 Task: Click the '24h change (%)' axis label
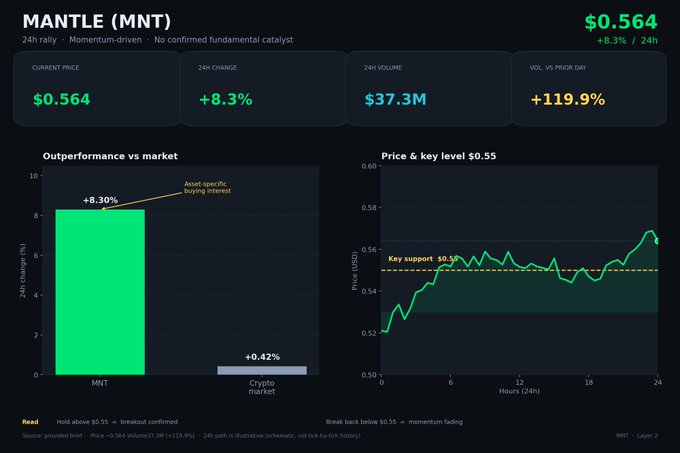pyautogui.click(x=23, y=271)
